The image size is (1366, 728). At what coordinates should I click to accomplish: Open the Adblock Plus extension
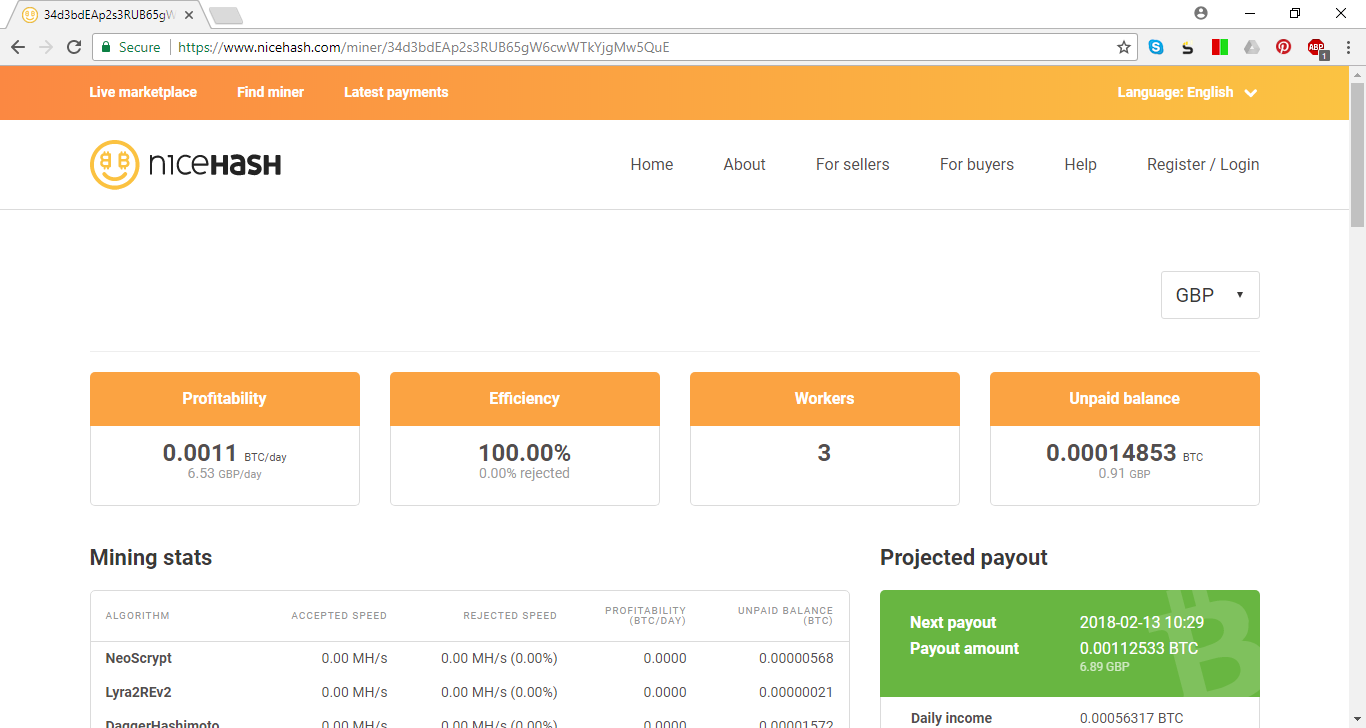[x=1317, y=47]
